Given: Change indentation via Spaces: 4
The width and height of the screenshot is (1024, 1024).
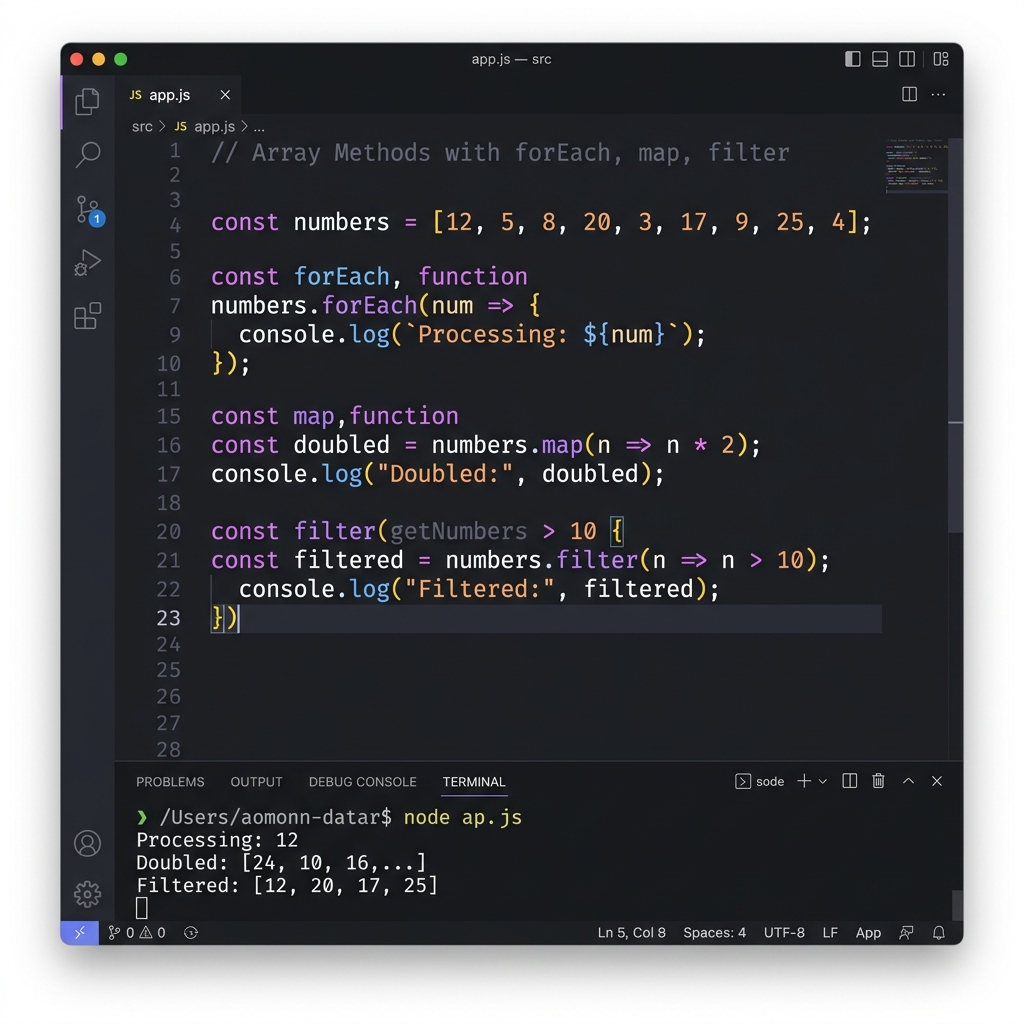Looking at the screenshot, I should 714,933.
